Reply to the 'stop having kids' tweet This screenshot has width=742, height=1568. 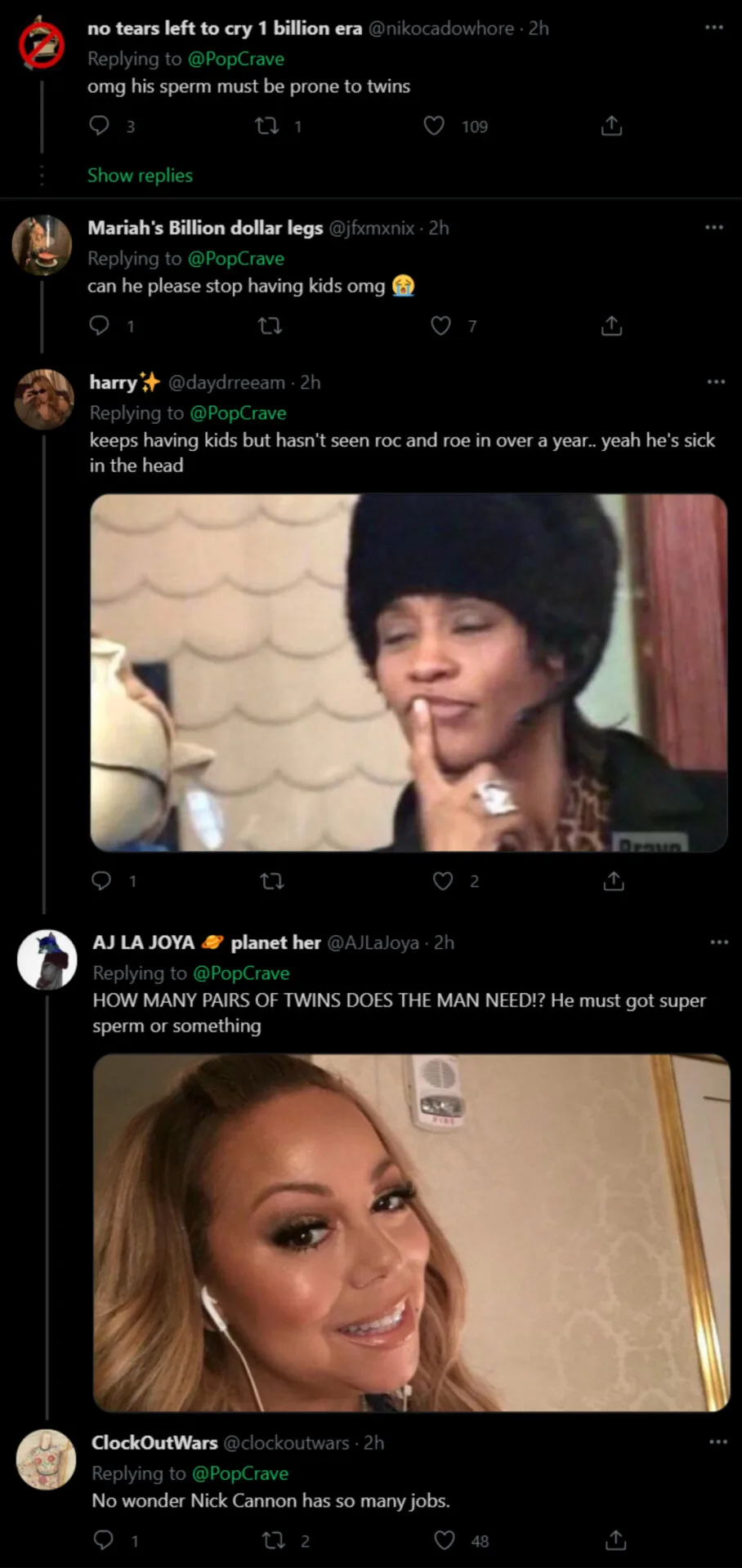100,326
